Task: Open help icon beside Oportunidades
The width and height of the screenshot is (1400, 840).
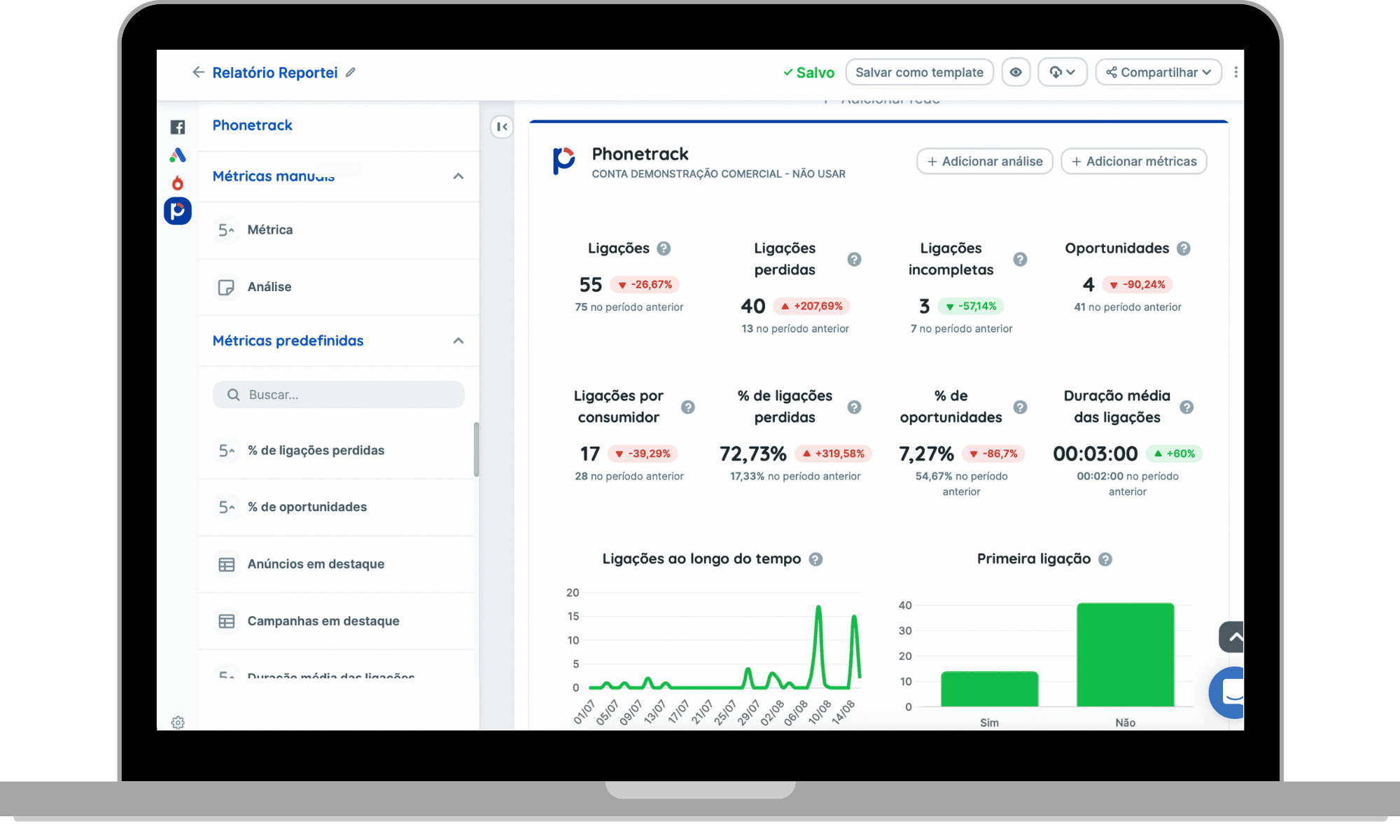Action: click(1184, 248)
